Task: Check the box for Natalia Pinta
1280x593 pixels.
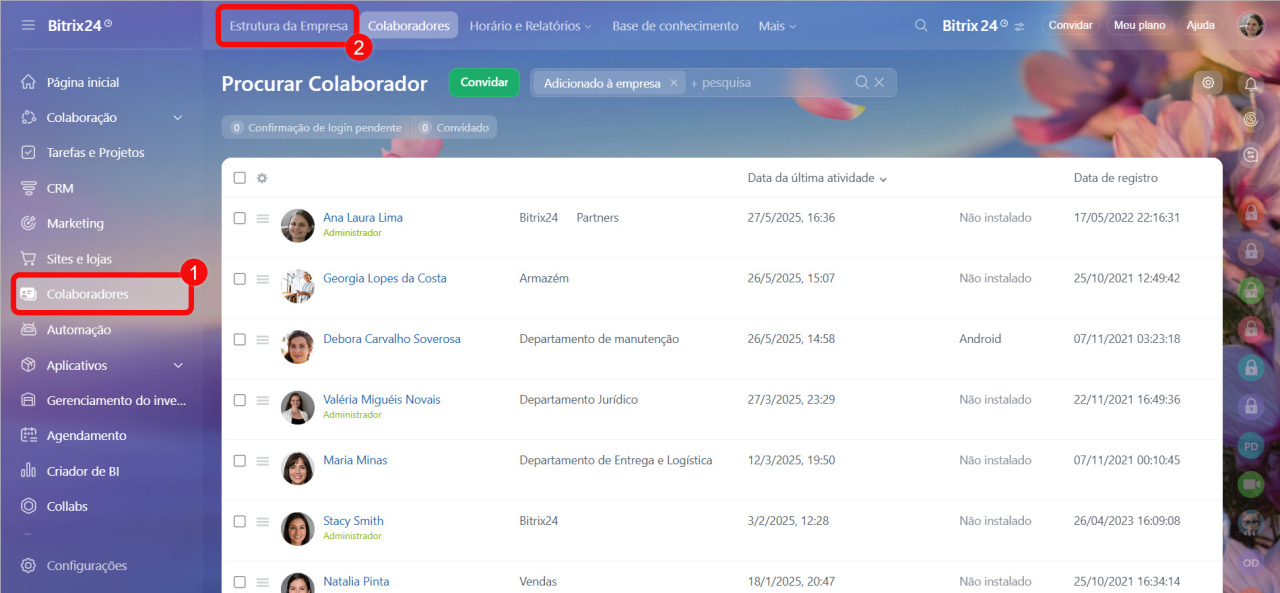Action: pyautogui.click(x=239, y=582)
